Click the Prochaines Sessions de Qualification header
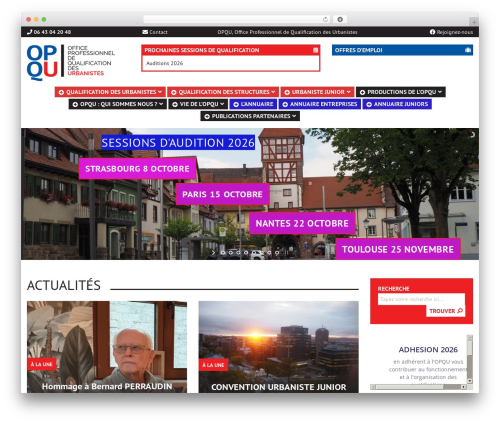The height and width of the screenshot is (423, 500). click(x=230, y=50)
